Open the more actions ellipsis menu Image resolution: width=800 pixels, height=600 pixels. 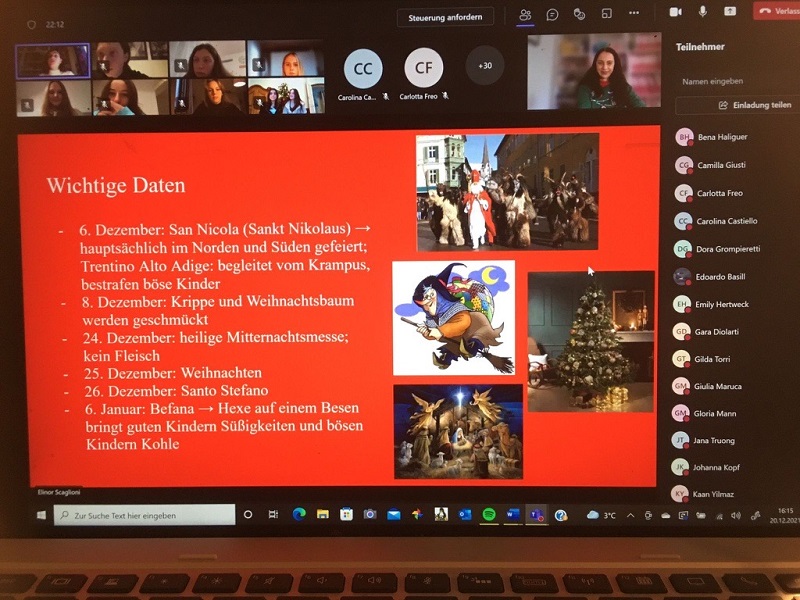[x=633, y=14]
